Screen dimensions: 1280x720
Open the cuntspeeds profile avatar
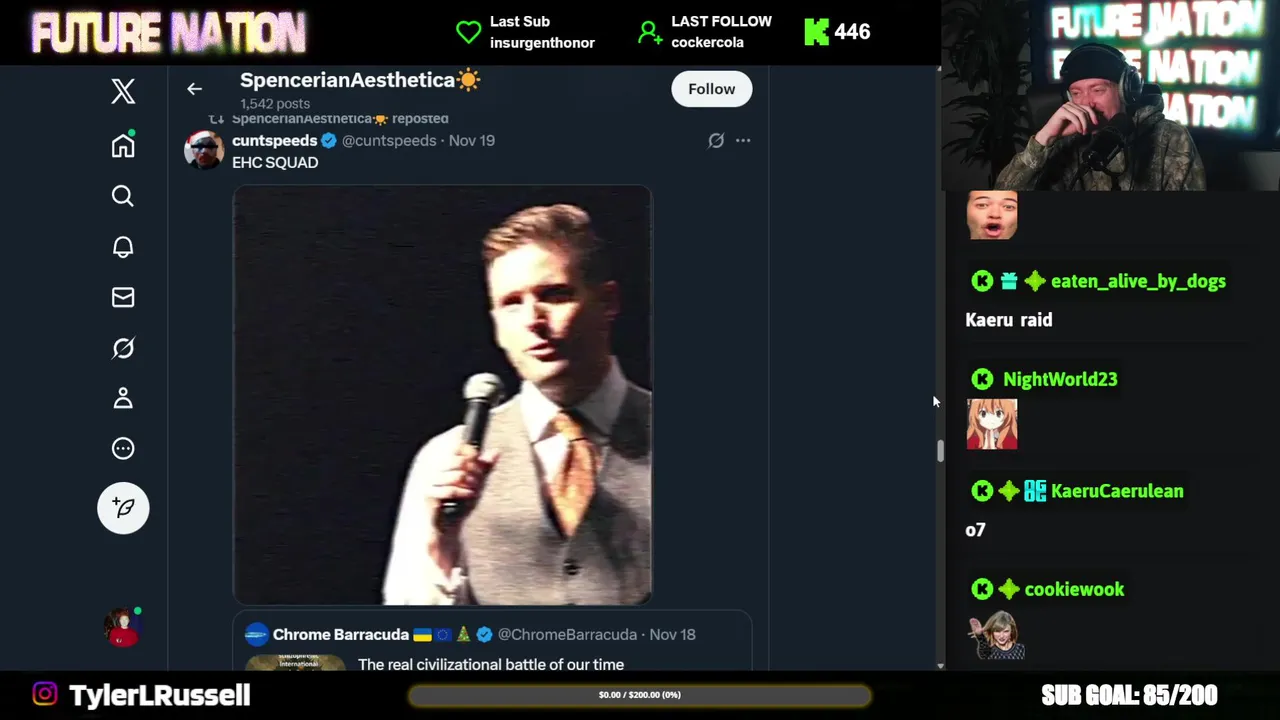(204, 150)
